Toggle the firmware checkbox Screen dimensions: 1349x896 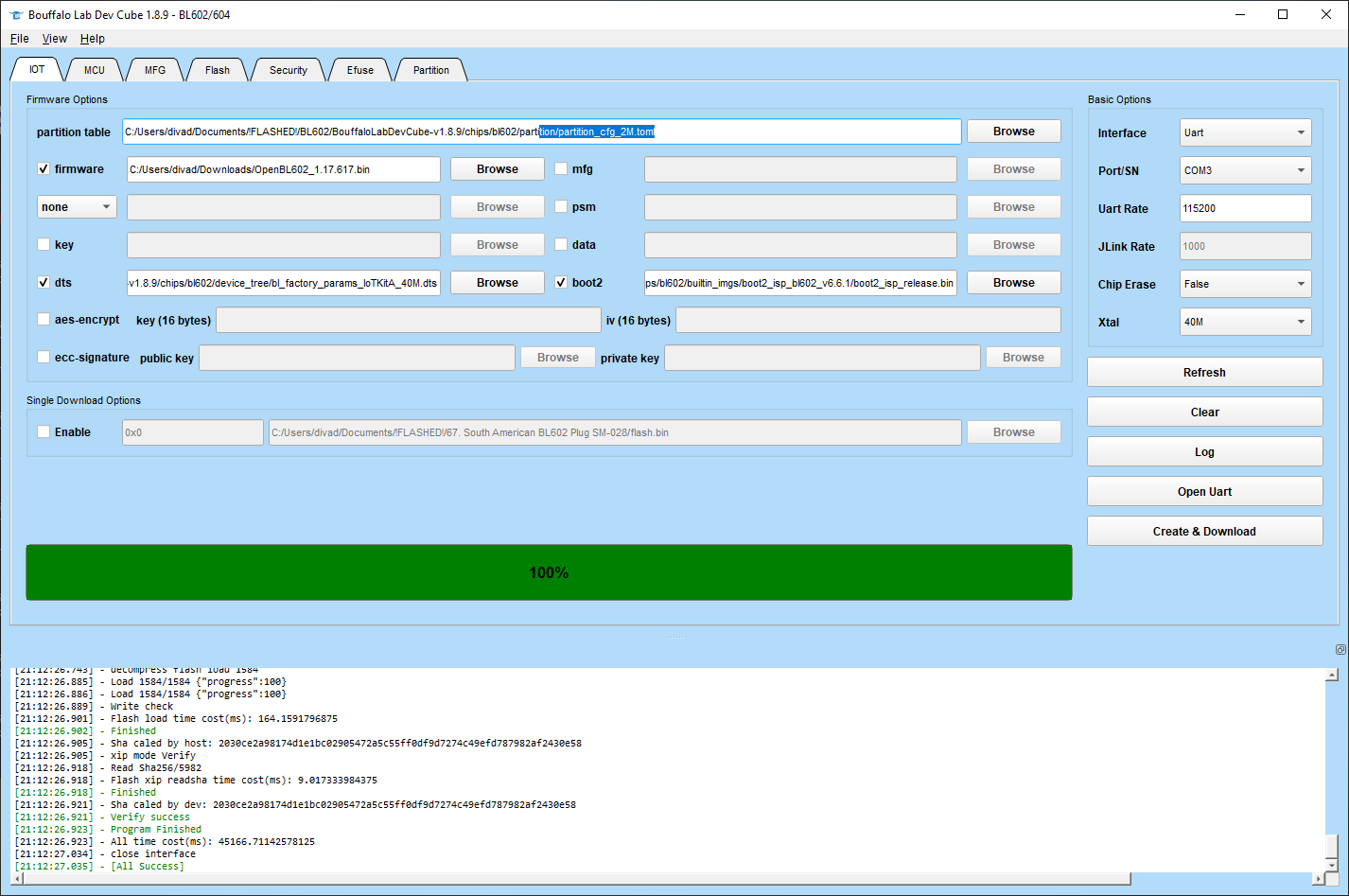click(44, 169)
